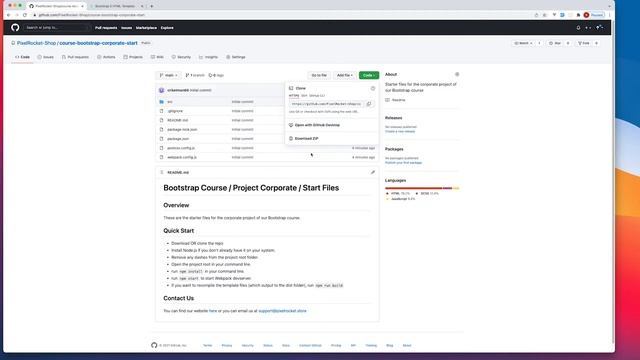Open the Insights tab
640x360 pixels.
point(209,57)
